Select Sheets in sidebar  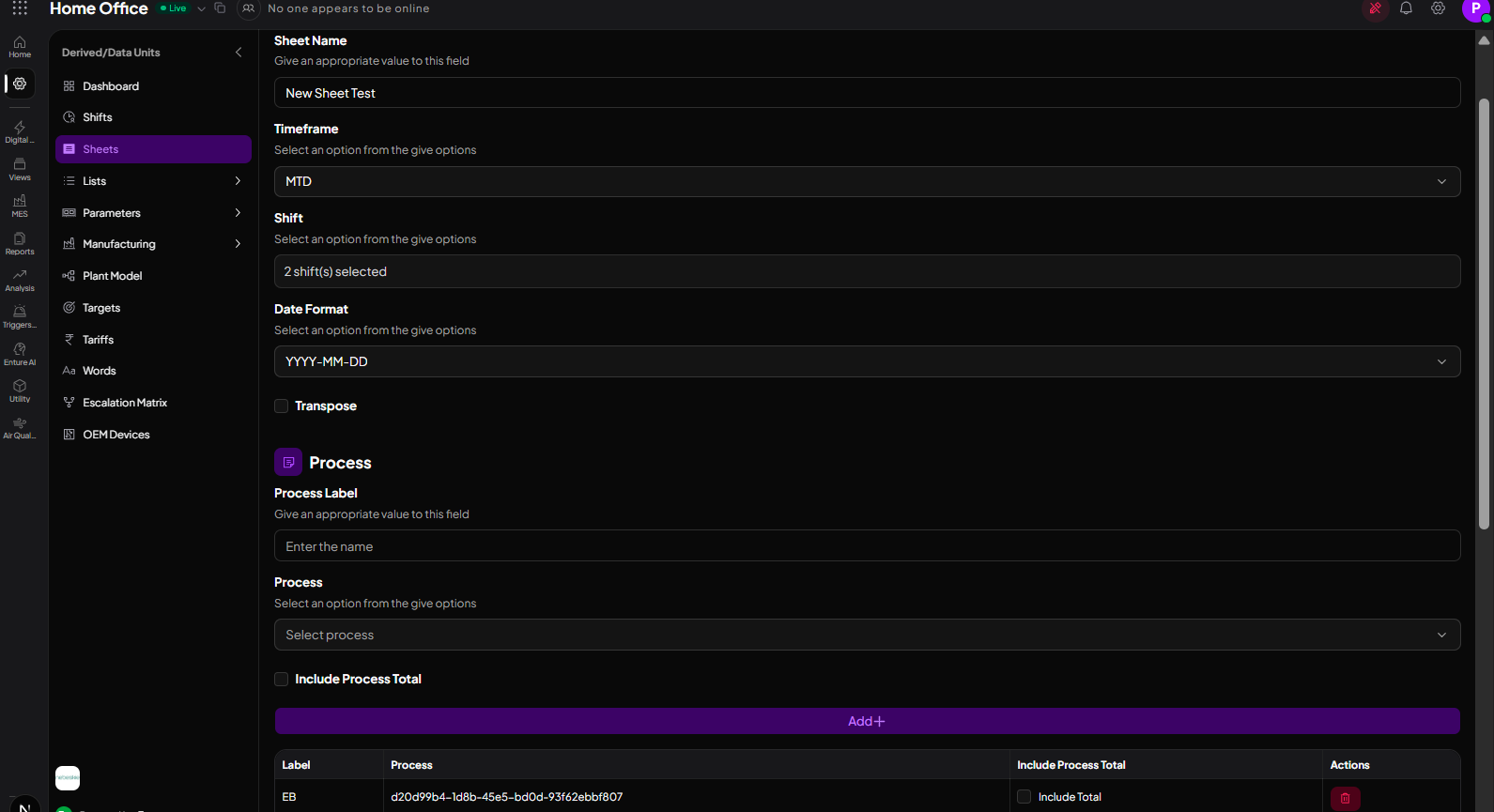(x=153, y=149)
